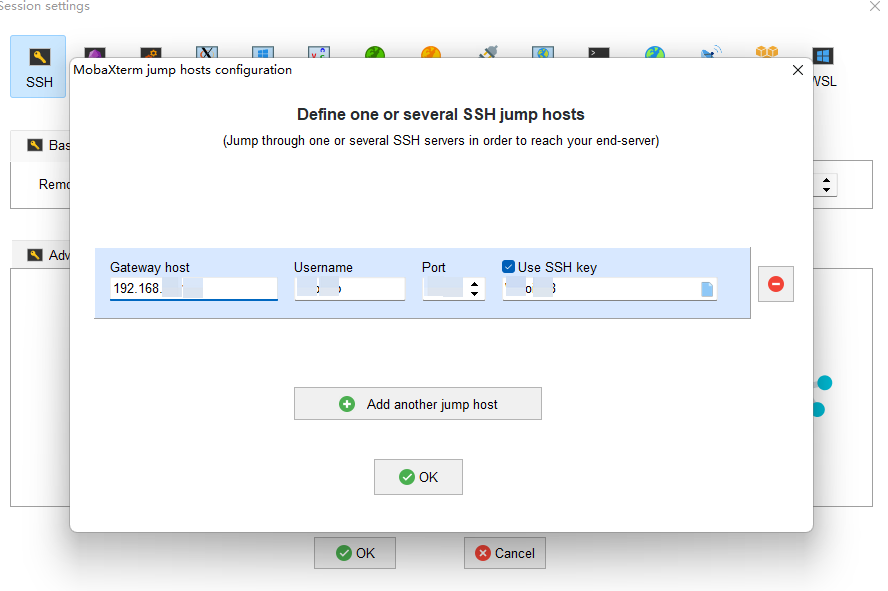
Task: Open the Advanced SSH settings tab
Action: pyautogui.click(x=49, y=255)
